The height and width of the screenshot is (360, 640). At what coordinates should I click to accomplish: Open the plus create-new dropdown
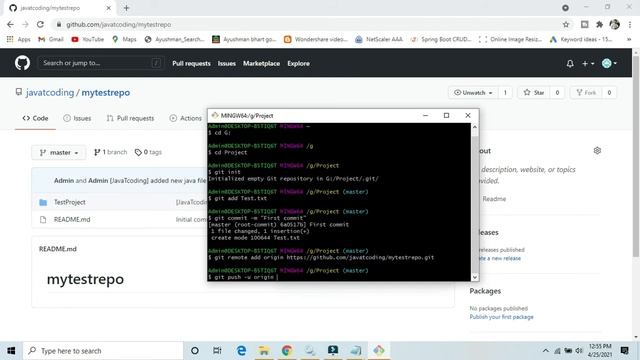click(x=588, y=64)
